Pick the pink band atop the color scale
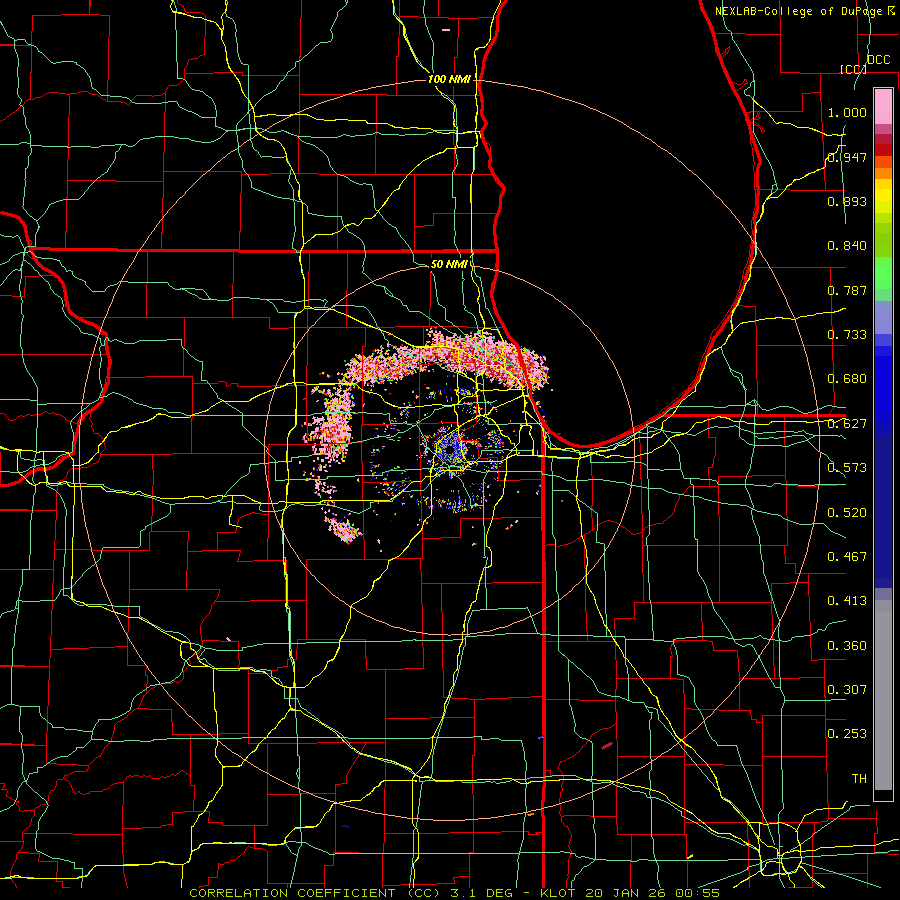Screen dimensions: 900x900 pos(883,106)
